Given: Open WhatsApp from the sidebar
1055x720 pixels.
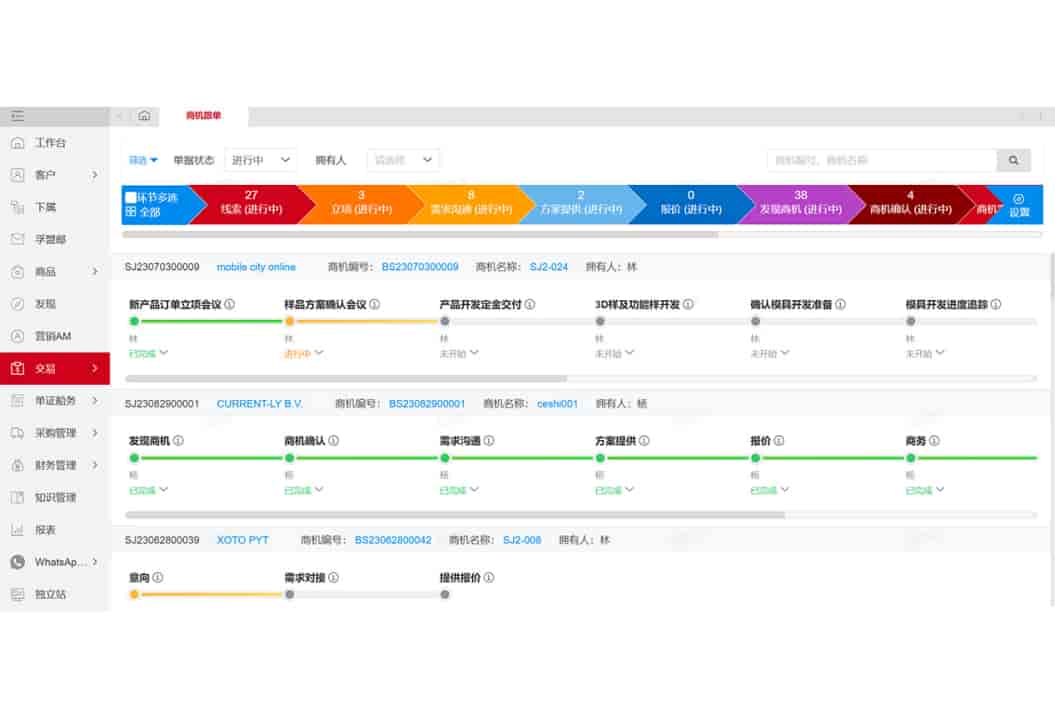Looking at the screenshot, I should coord(61,562).
